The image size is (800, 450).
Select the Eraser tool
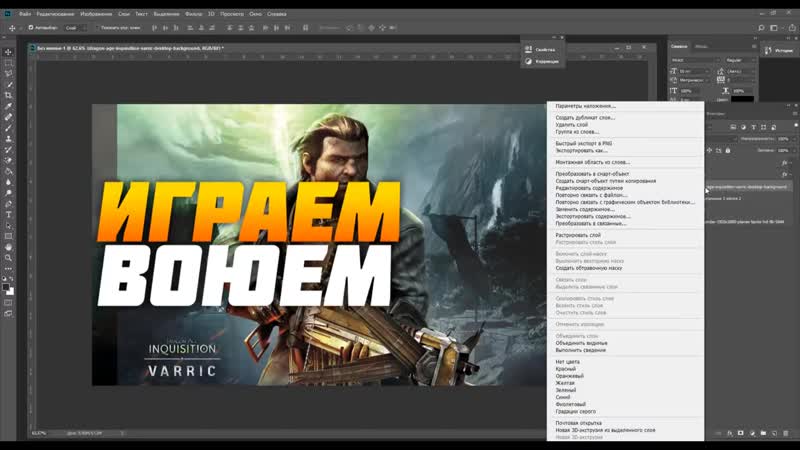(x=8, y=160)
